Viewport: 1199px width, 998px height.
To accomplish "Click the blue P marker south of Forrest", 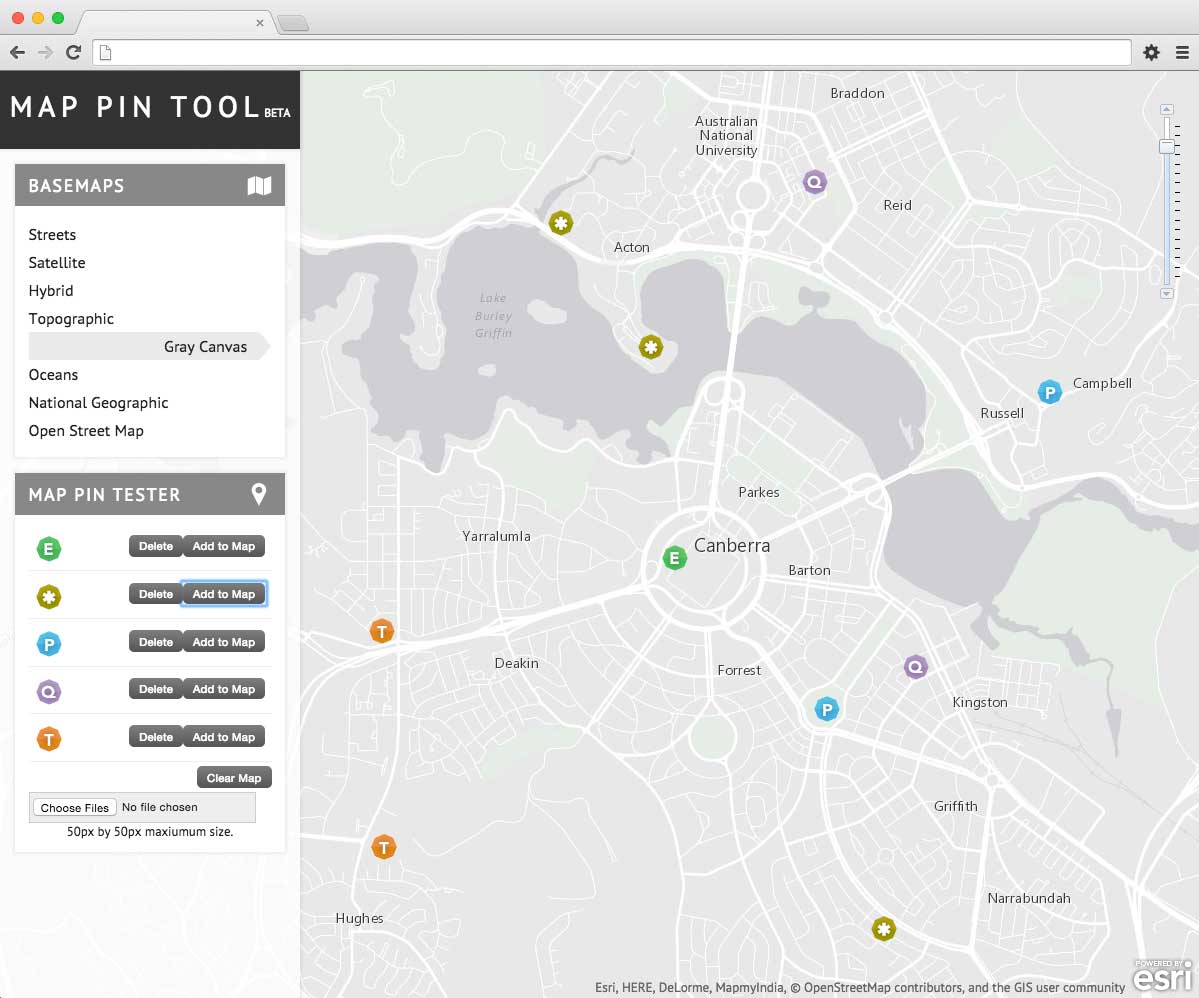I will 827,709.
